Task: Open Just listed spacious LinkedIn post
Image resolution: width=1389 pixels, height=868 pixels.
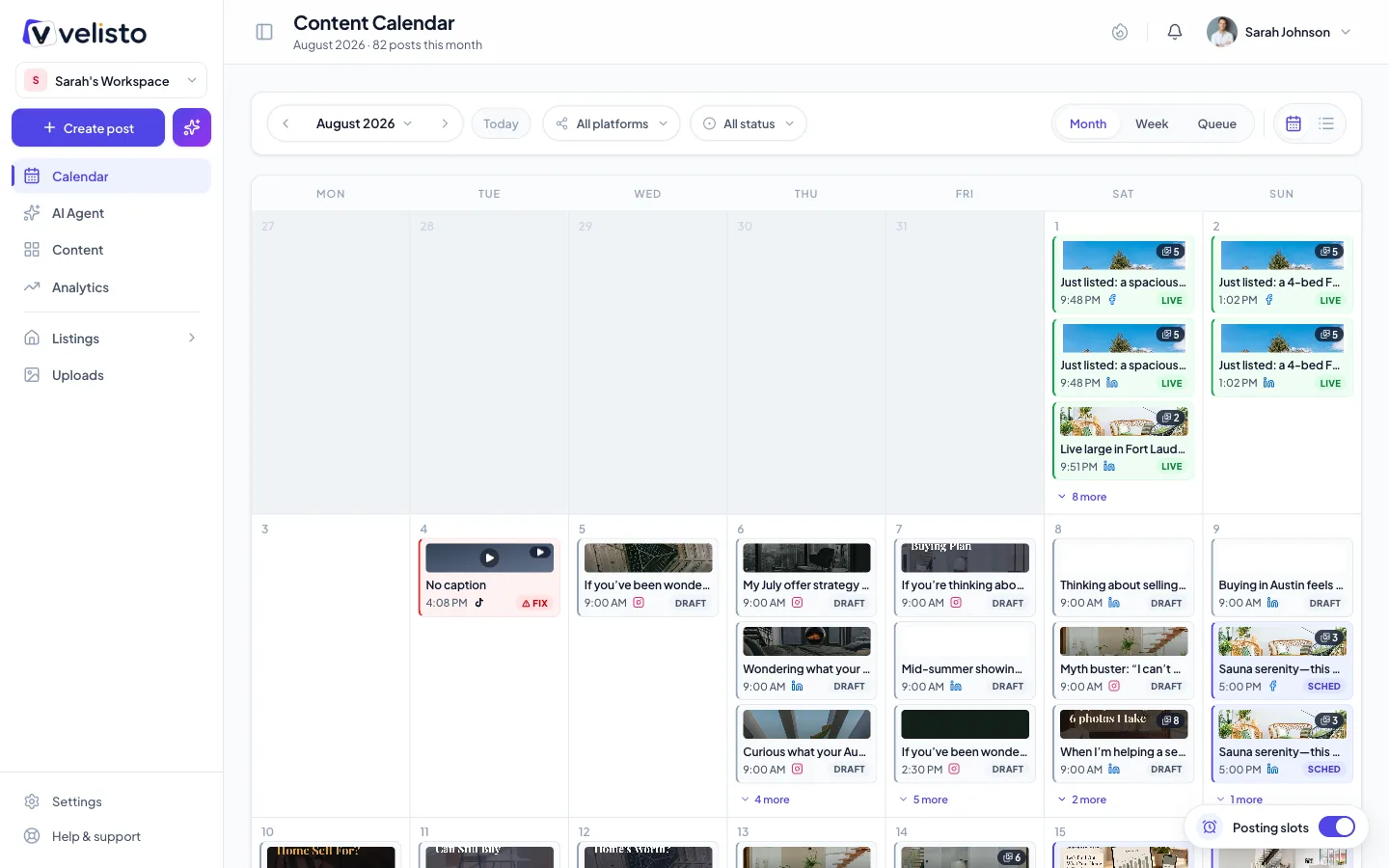Action: coord(1123,358)
